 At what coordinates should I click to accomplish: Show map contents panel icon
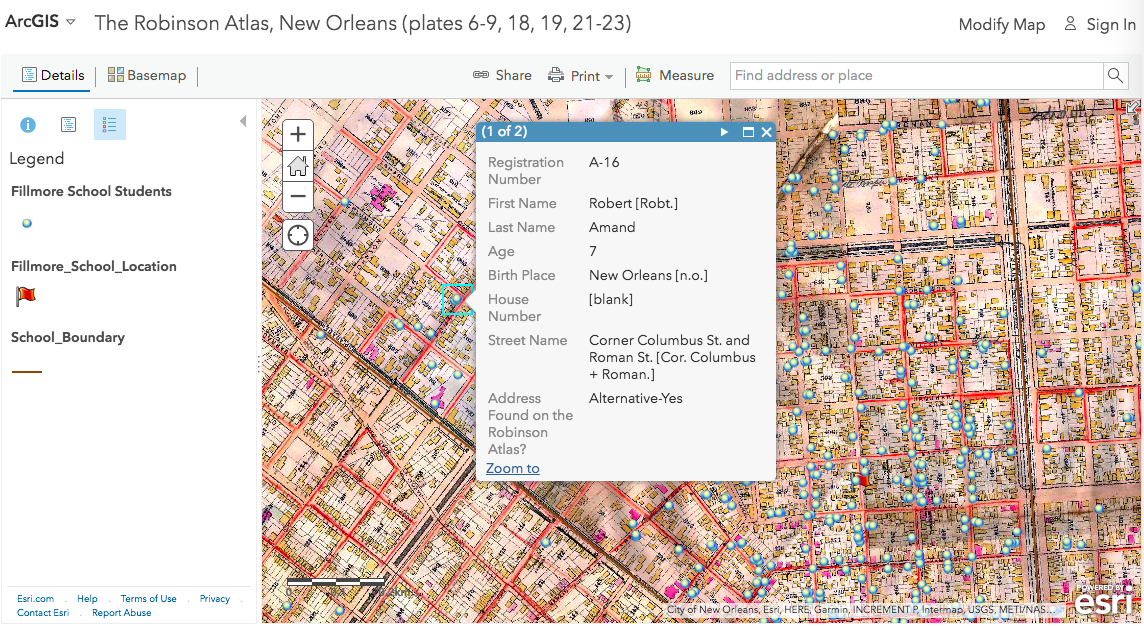pos(69,125)
